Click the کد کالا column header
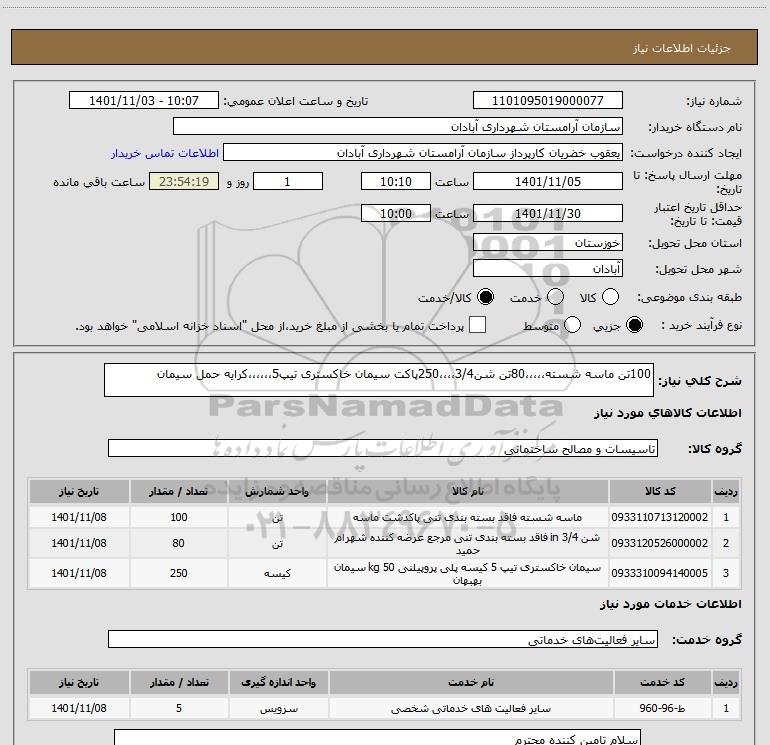The image size is (770, 745). pyautogui.click(x=660, y=491)
